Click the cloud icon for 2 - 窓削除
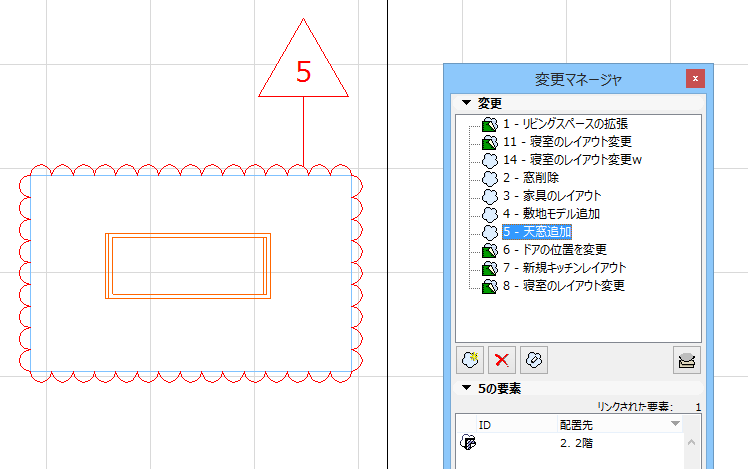This screenshot has height=469, width=748. [x=490, y=178]
